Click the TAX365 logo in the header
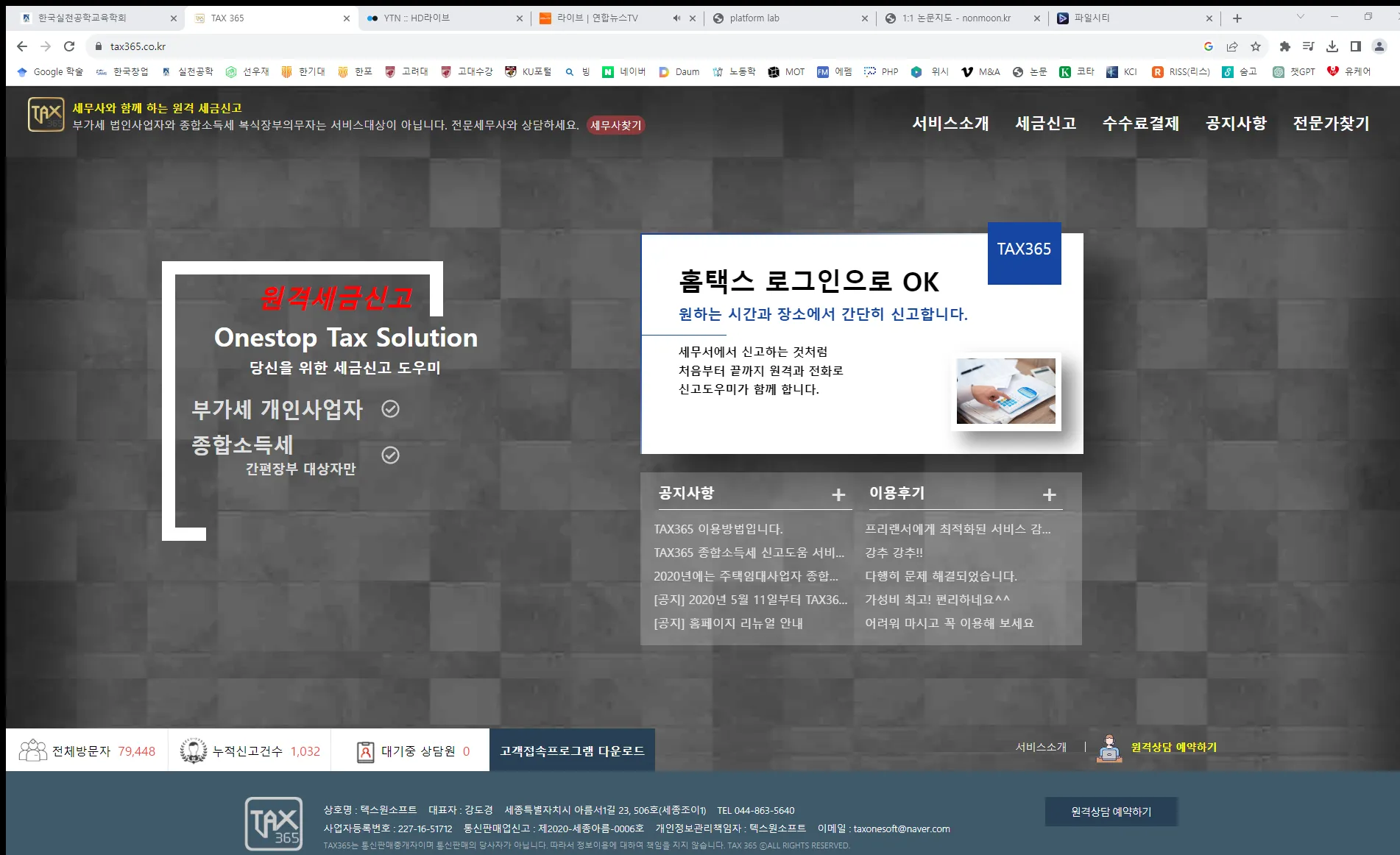The height and width of the screenshot is (855, 1400). [x=46, y=114]
